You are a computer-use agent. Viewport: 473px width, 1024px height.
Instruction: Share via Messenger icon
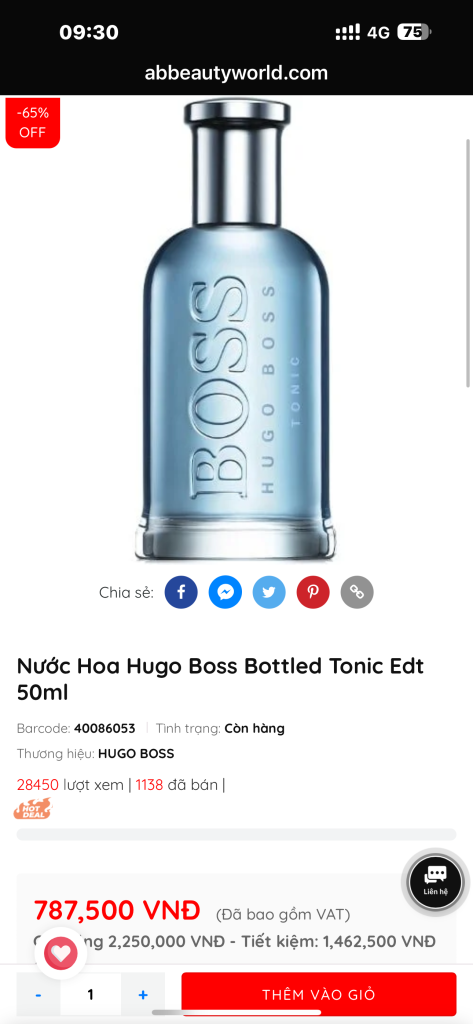225,592
